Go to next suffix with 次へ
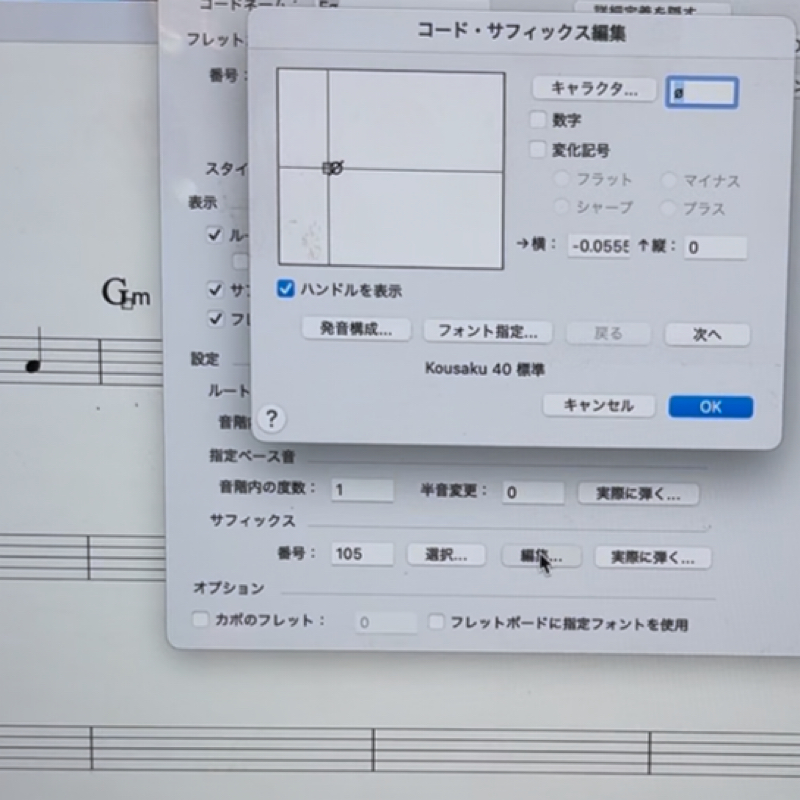800x800 pixels. point(707,334)
